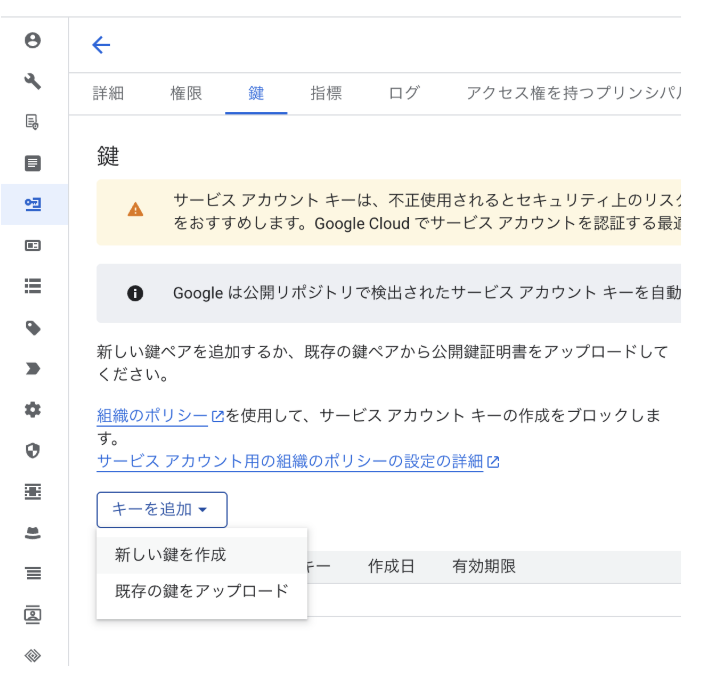Switch to the 詳細 tab
The image size is (714, 692).
point(108,93)
